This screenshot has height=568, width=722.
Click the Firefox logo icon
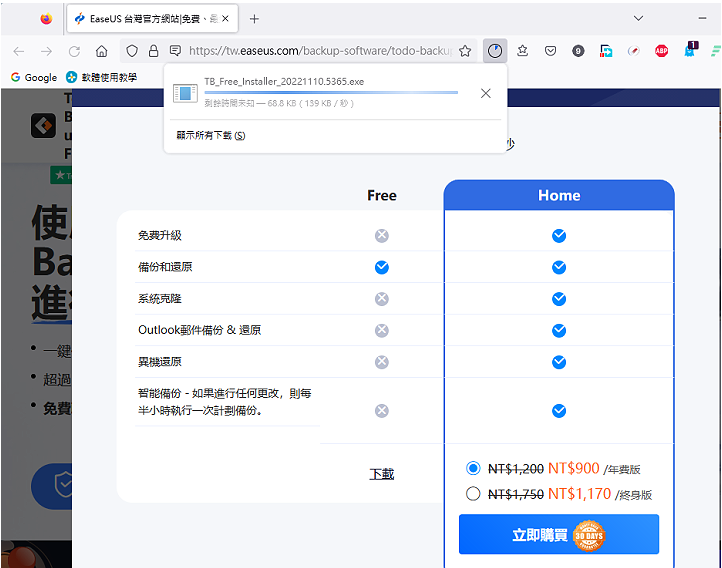click(x=46, y=19)
